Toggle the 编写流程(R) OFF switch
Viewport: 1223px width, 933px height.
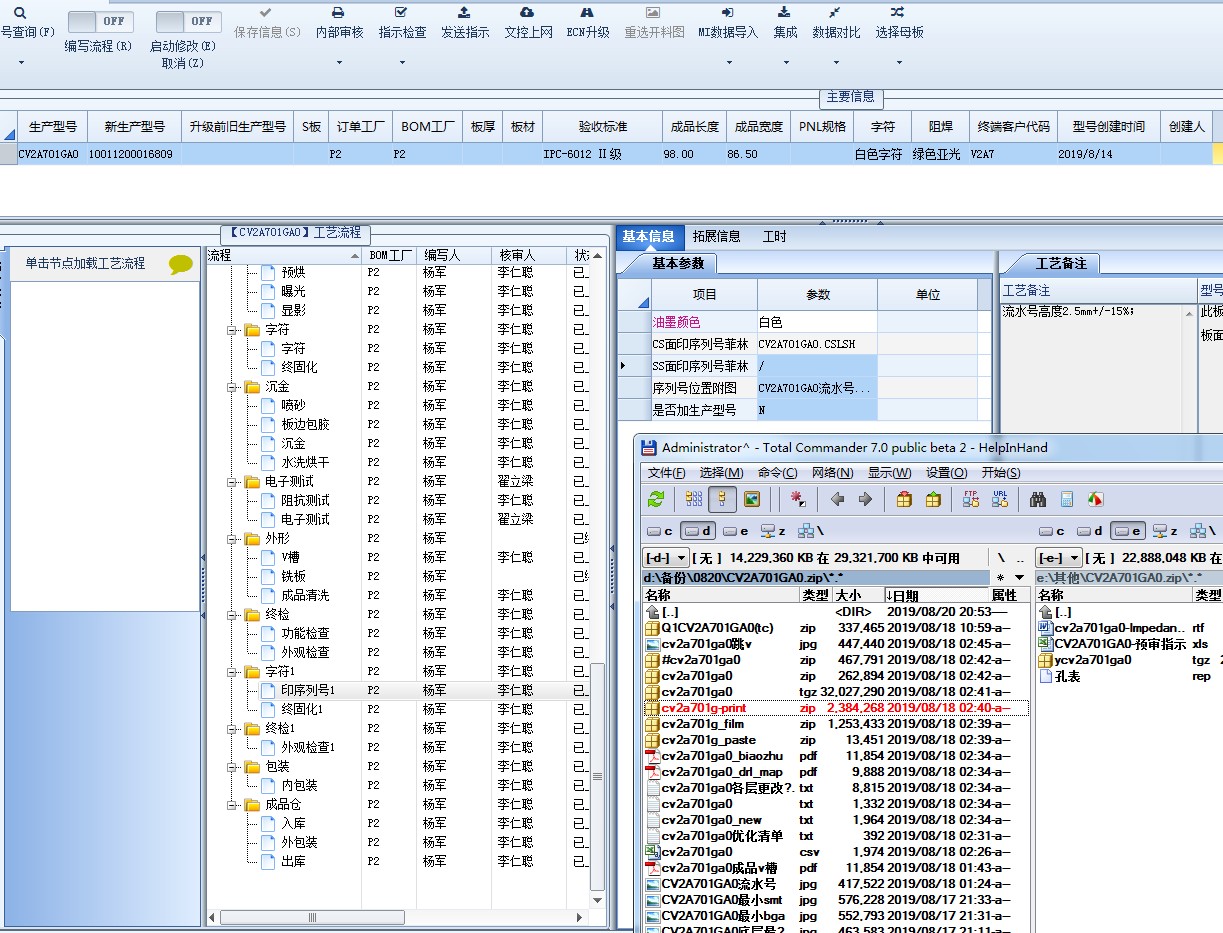[100, 21]
